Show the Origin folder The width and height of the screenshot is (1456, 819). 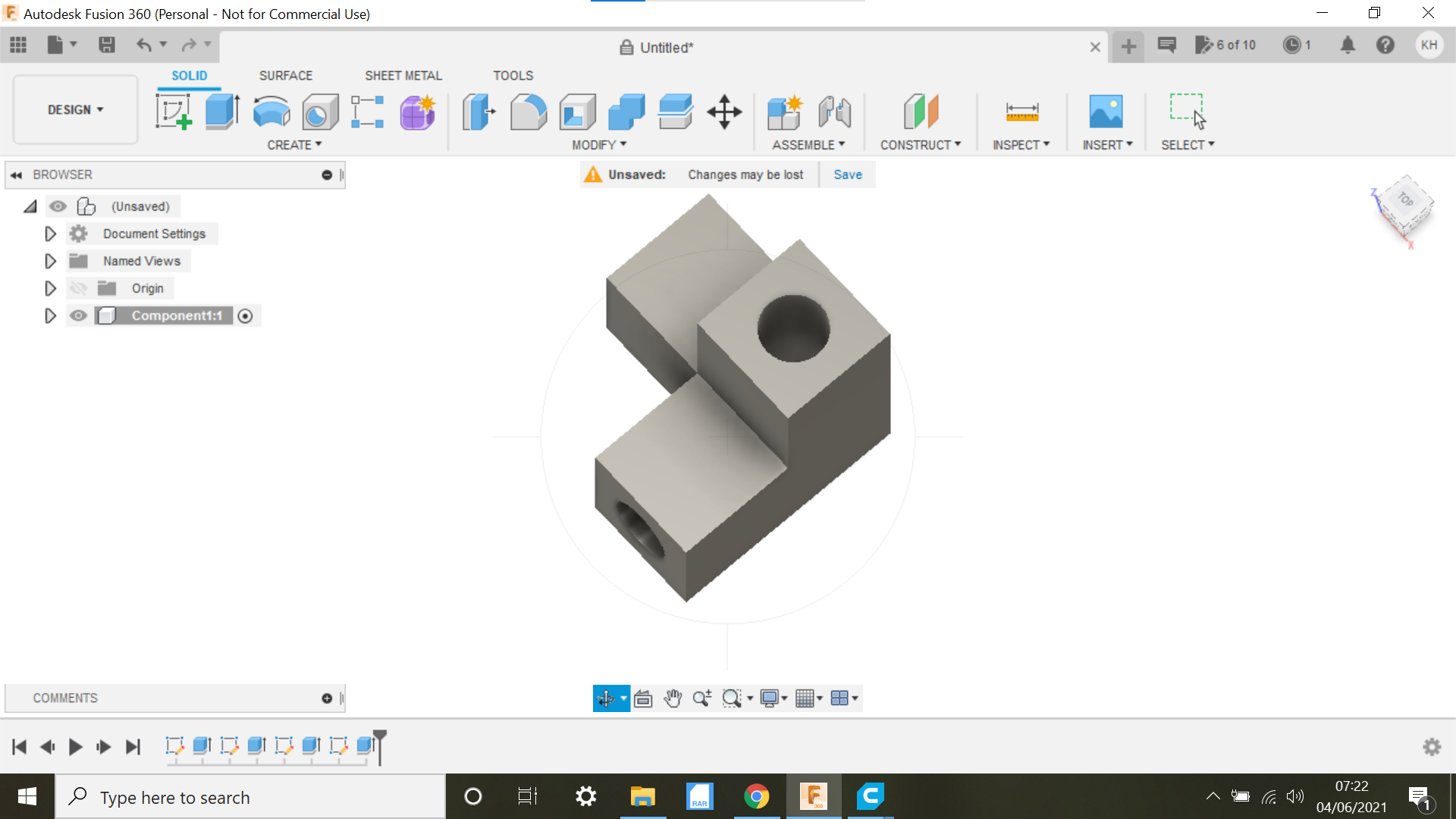78,288
